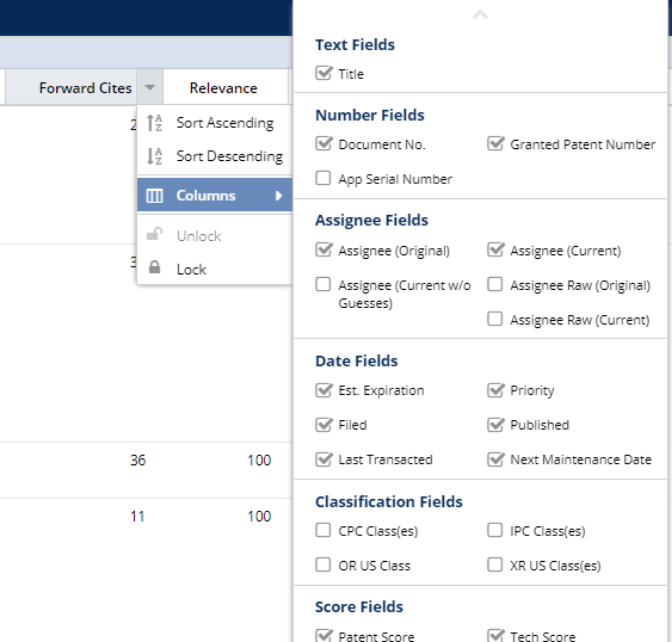Uncheck the Title checkbox
Viewport: 672px width, 642px height.
324,73
